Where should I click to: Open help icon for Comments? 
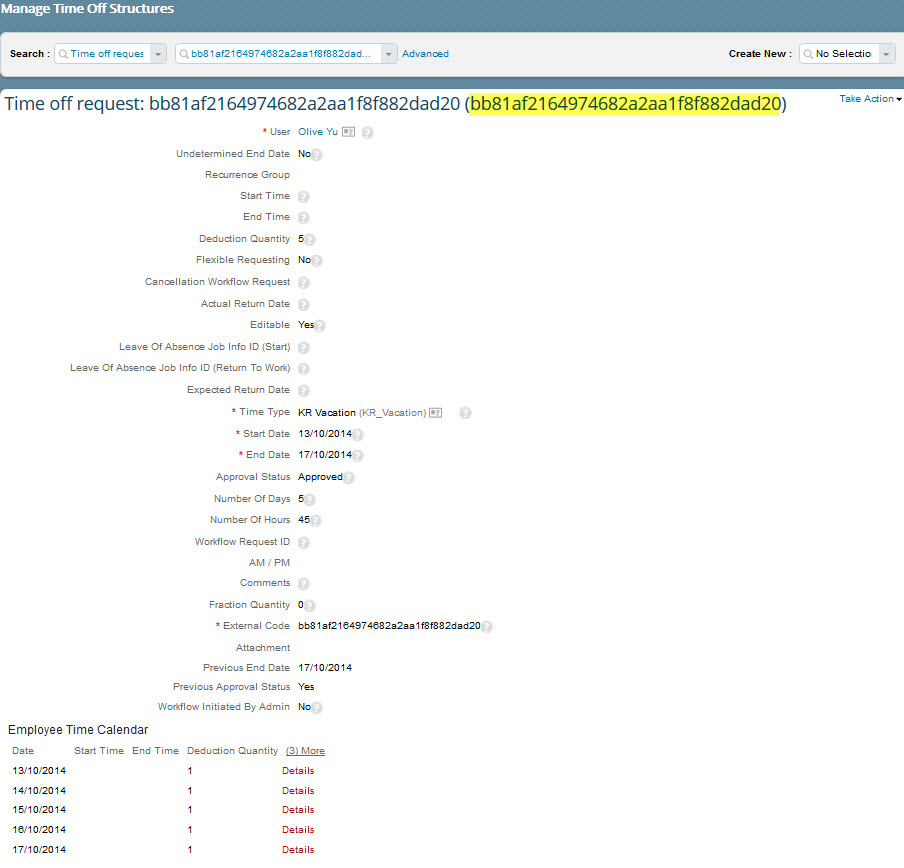[304, 584]
